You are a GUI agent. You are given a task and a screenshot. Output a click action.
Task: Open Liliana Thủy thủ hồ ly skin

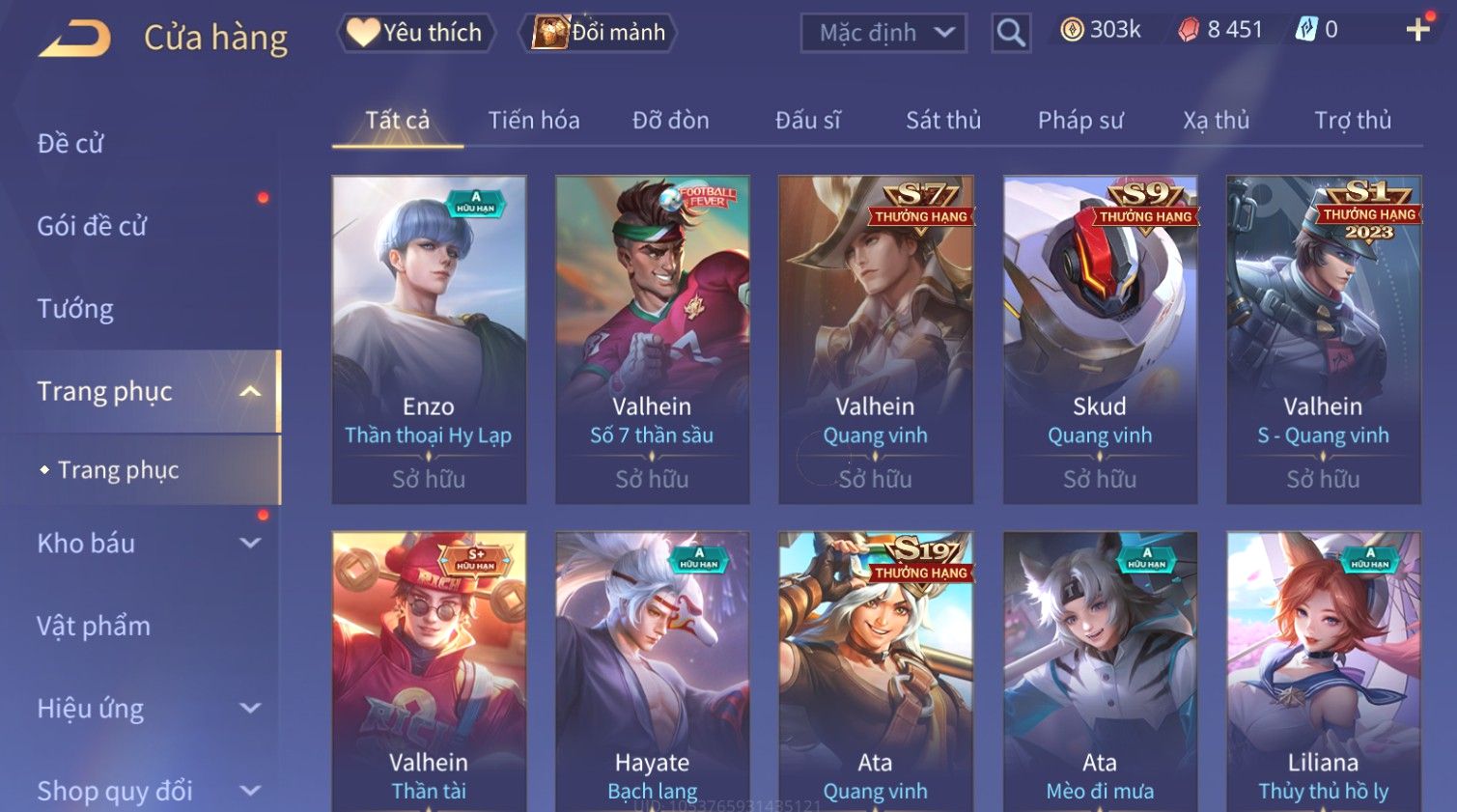tap(1324, 672)
